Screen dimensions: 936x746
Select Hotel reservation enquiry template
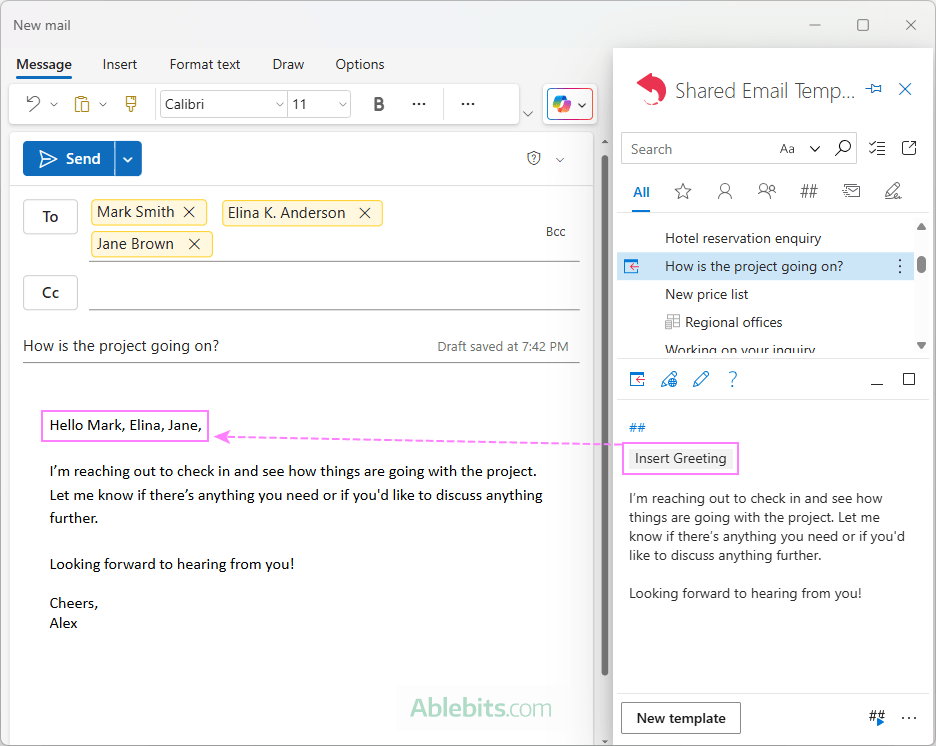[765, 239]
